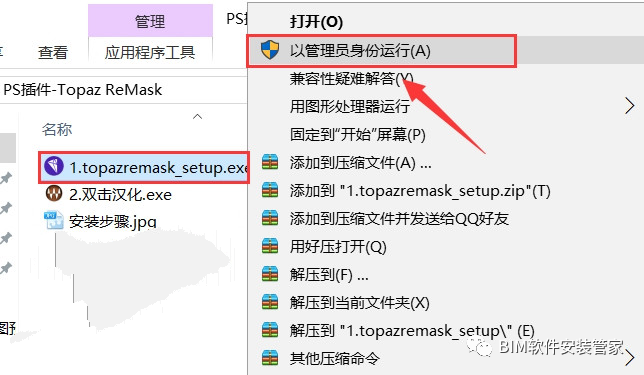Expand the 其他压缩命令 submenu arrow
This screenshot has height=375, width=644.
click(629, 358)
